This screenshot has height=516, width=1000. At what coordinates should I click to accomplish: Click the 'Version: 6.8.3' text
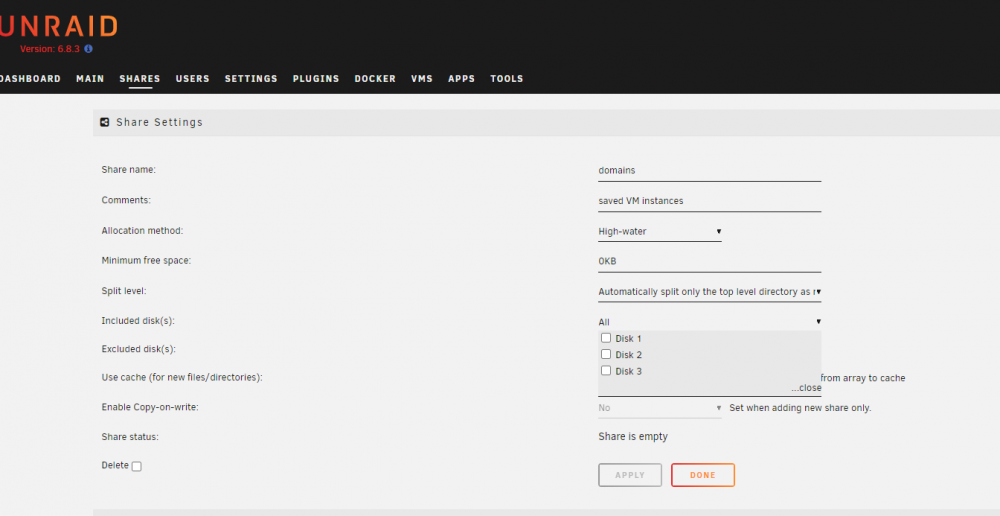(x=50, y=49)
